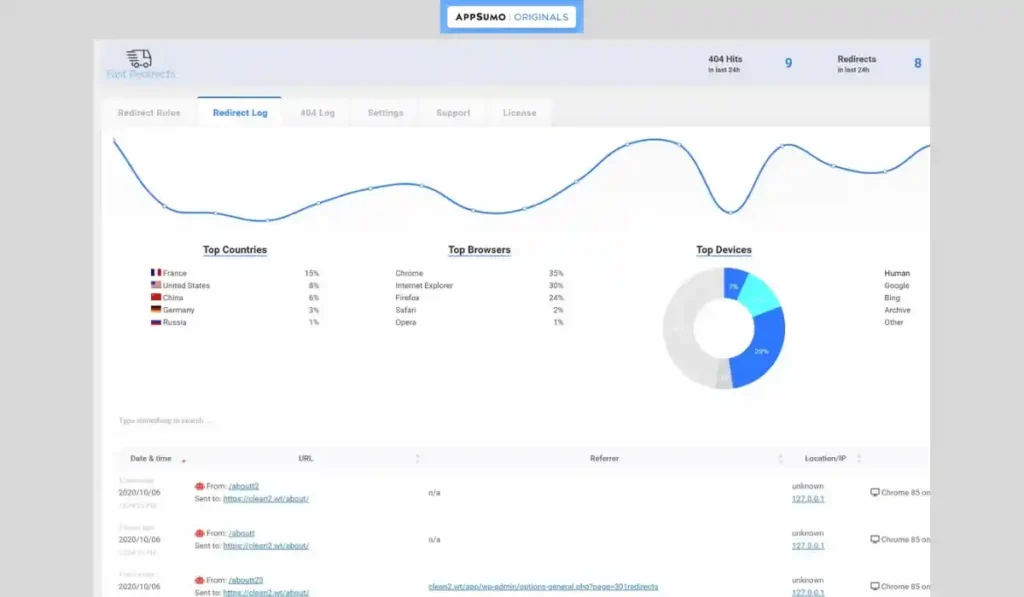The image size is (1024, 597).
Task: Click the Germany flag icon
Action: tap(156, 310)
